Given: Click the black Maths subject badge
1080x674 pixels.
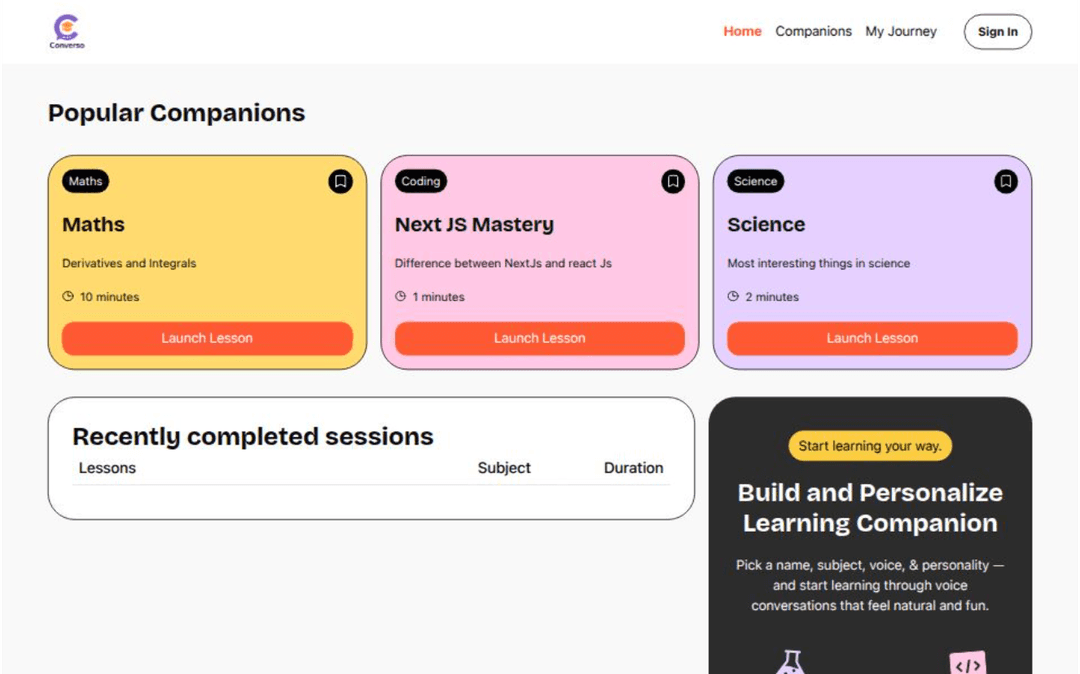Looking at the screenshot, I should pos(86,181).
